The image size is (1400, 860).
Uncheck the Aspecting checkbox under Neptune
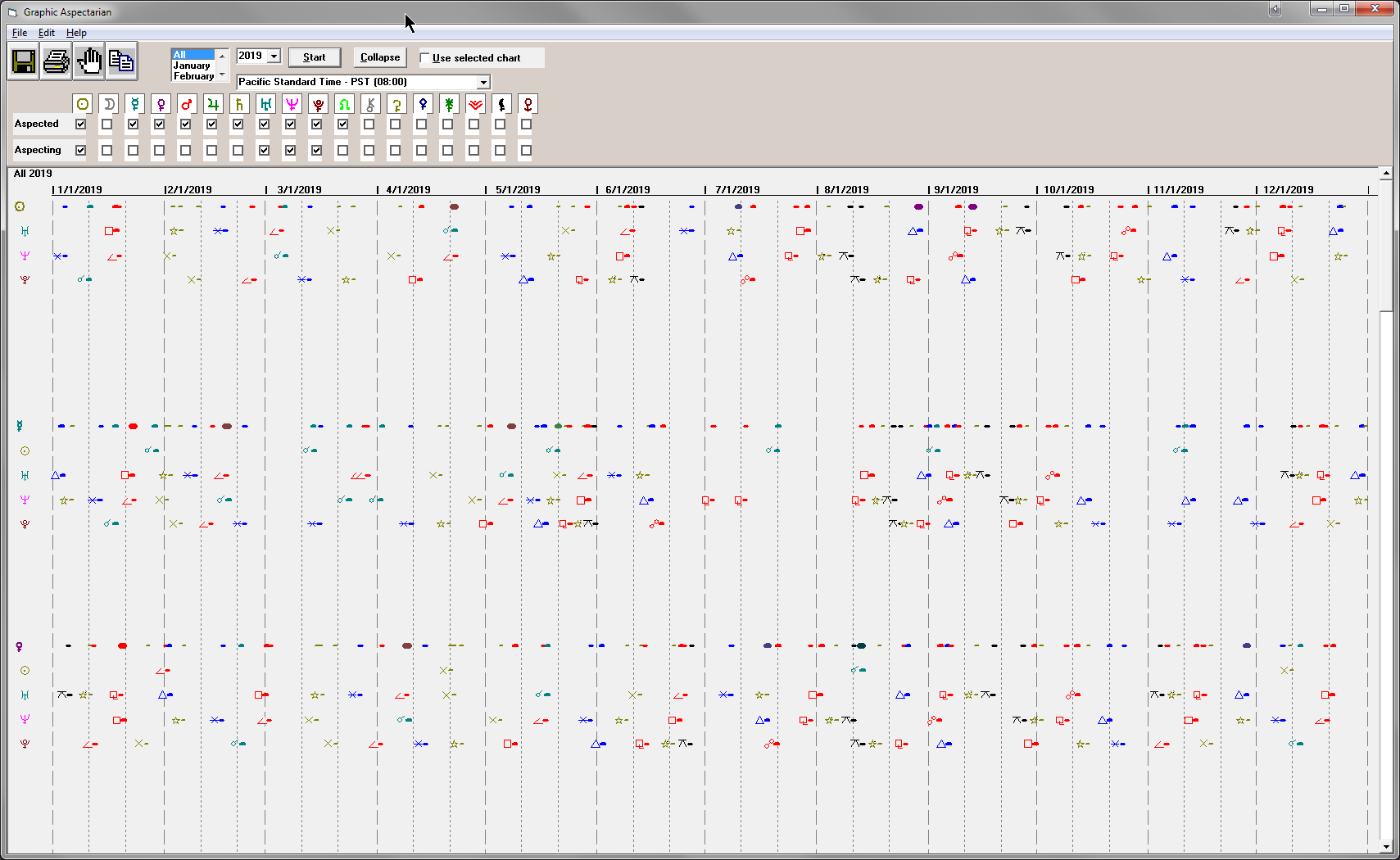(x=290, y=151)
